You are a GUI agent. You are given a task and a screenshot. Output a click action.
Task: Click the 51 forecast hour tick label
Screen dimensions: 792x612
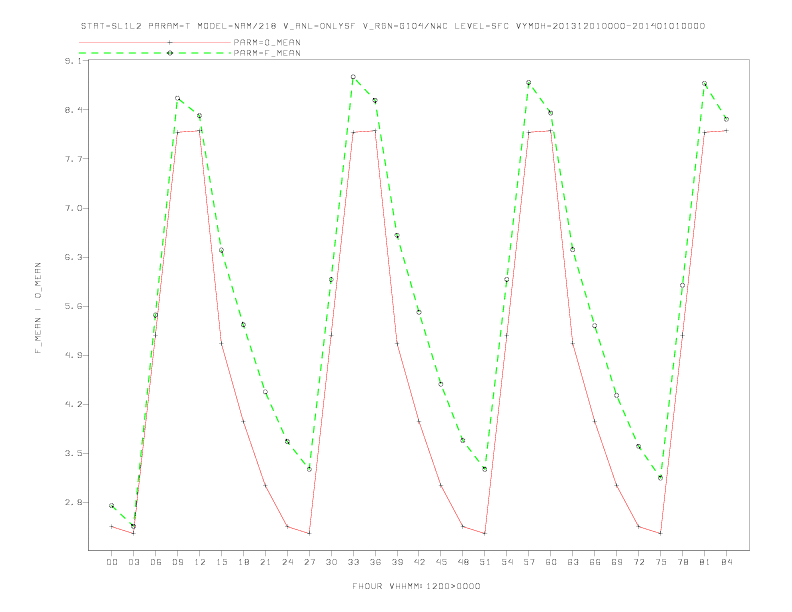tap(485, 562)
